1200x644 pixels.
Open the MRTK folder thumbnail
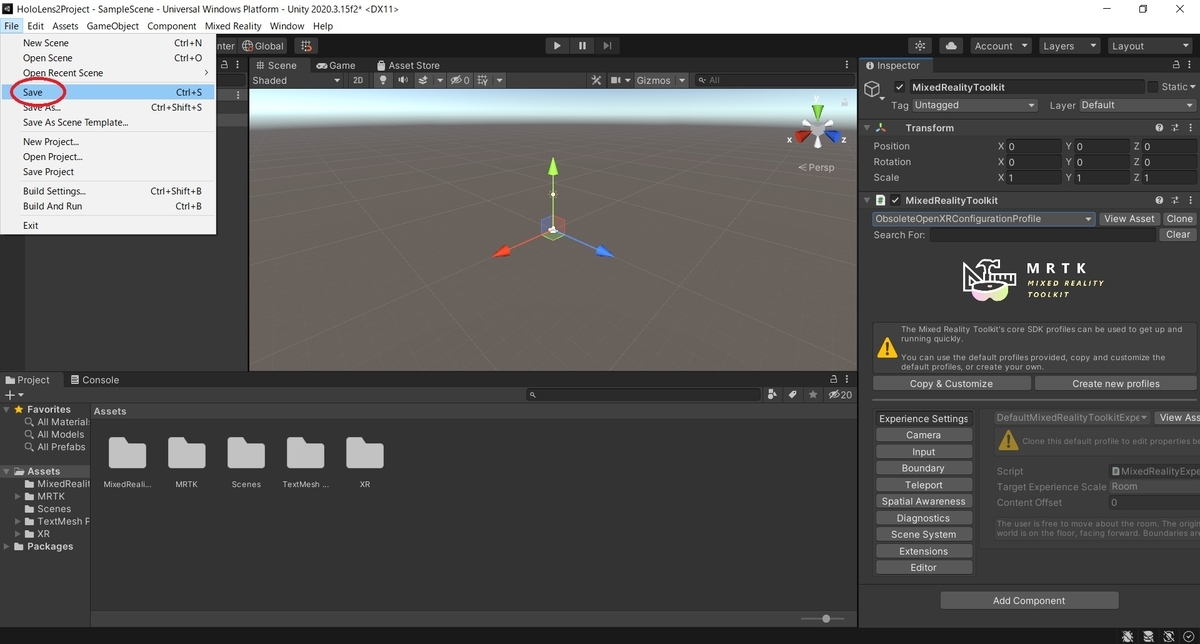pyautogui.click(x=187, y=453)
